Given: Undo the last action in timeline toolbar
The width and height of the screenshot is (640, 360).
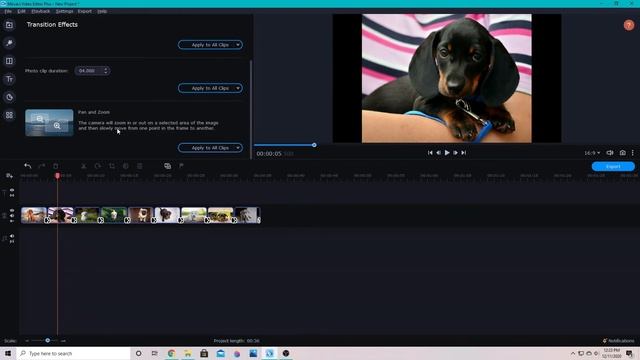Looking at the screenshot, I should (x=27, y=166).
